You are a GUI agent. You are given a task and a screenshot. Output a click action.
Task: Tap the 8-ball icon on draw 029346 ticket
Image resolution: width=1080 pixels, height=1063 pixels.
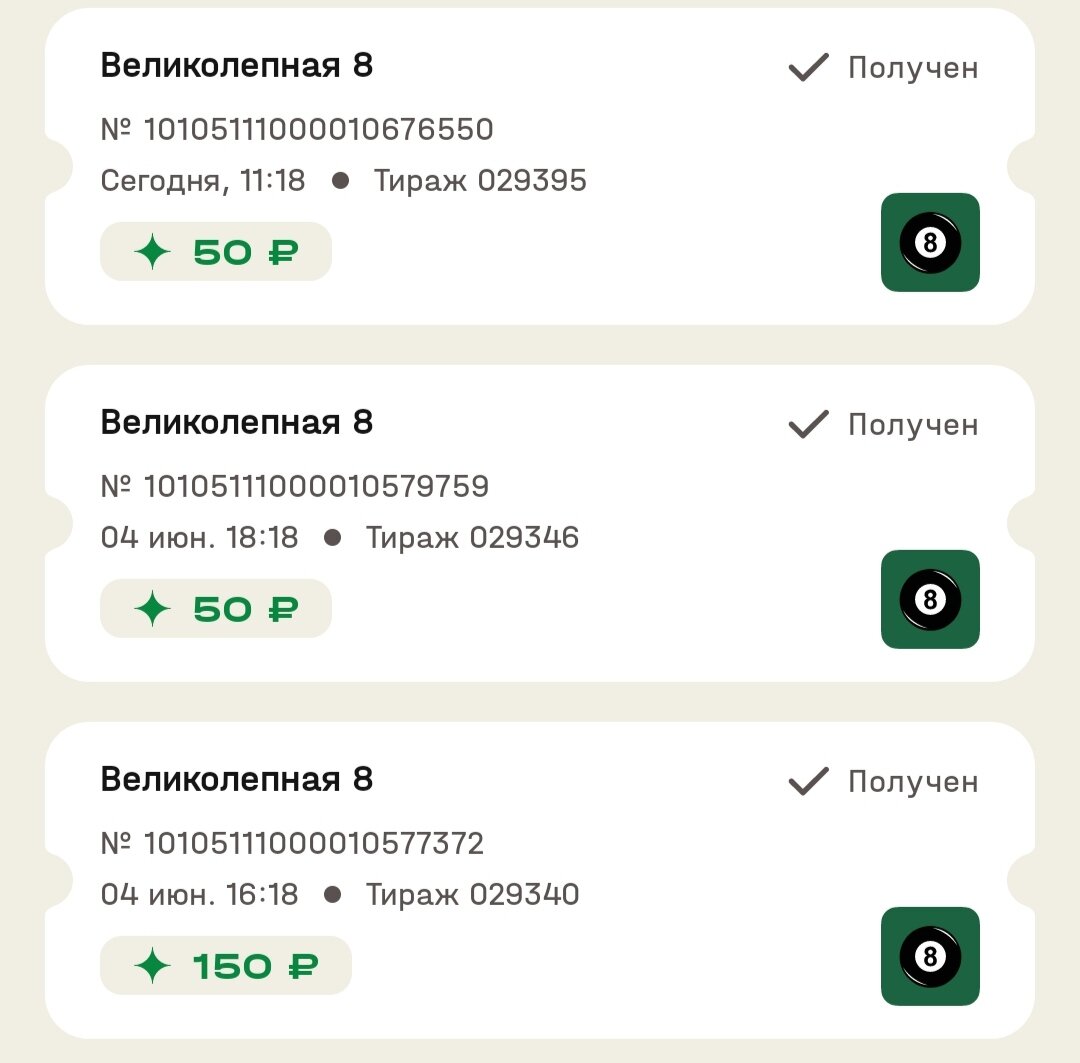(x=930, y=600)
